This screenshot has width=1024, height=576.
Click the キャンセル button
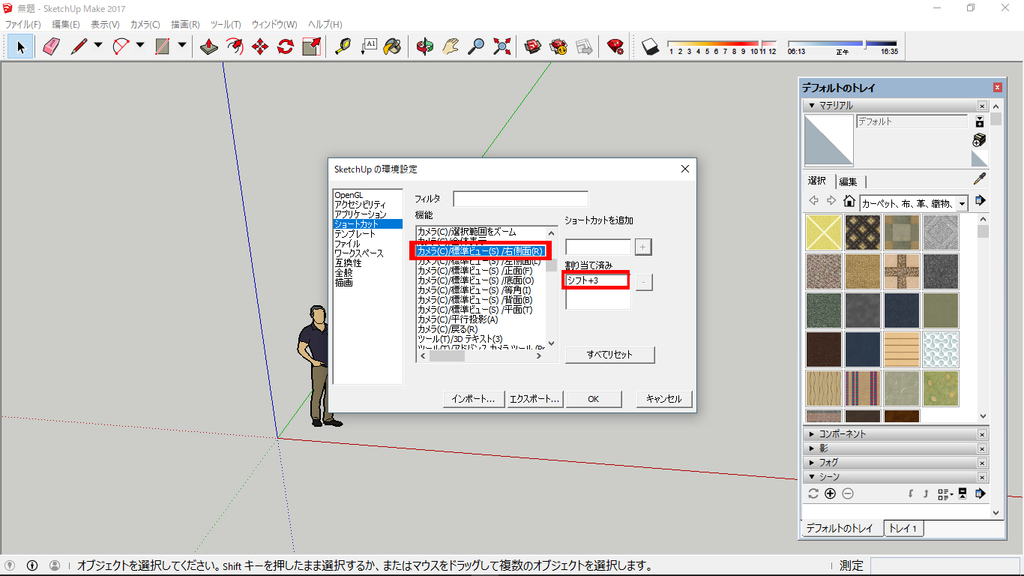pyautogui.click(x=664, y=399)
